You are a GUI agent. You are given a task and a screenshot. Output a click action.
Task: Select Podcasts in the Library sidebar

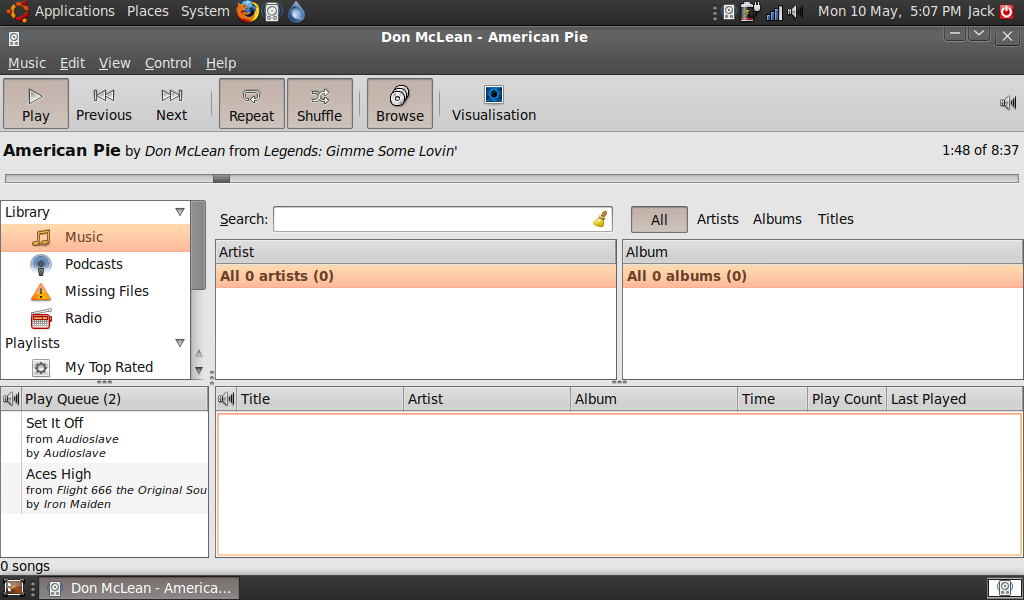point(95,264)
